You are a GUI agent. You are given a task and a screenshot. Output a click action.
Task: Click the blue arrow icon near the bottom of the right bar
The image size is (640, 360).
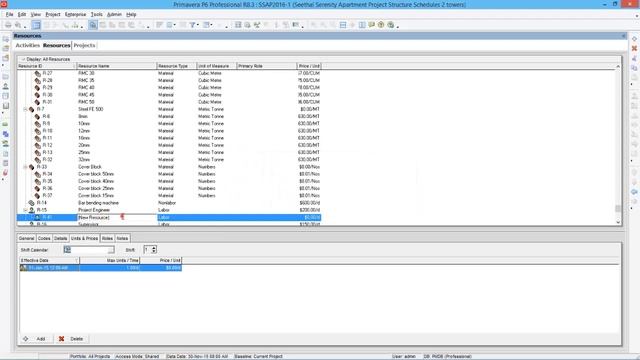[x=634, y=192]
